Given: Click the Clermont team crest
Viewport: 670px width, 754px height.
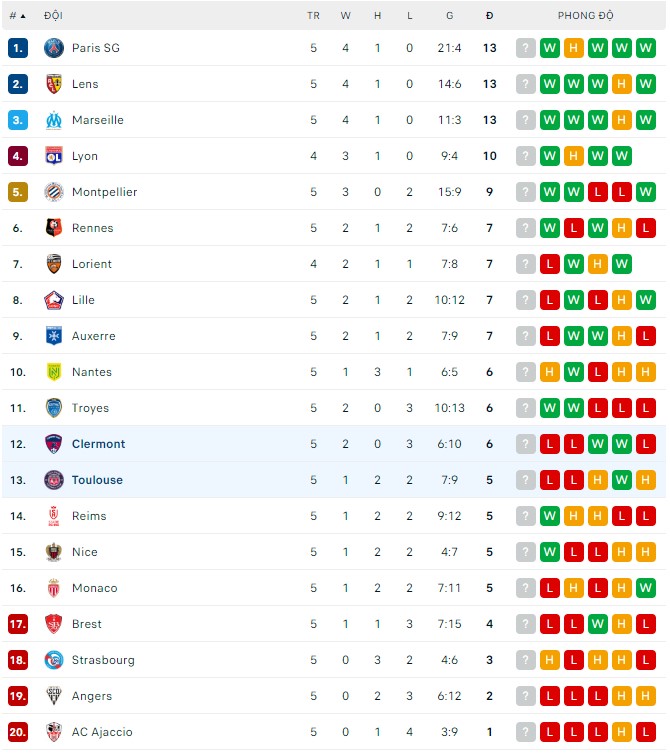Looking at the screenshot, I should click(54, 444).
